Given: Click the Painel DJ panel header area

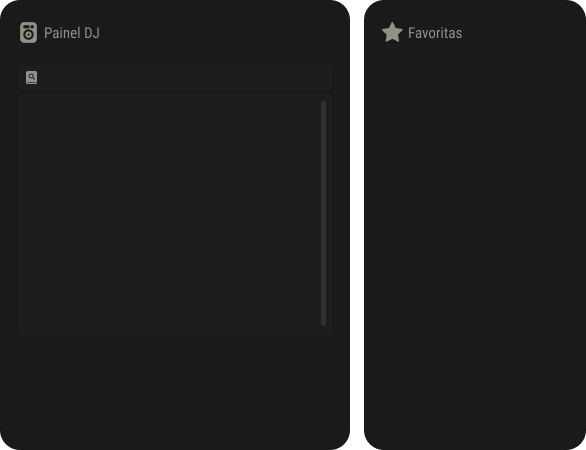Looking at the screenshot, I should click(x=175, y=33).
